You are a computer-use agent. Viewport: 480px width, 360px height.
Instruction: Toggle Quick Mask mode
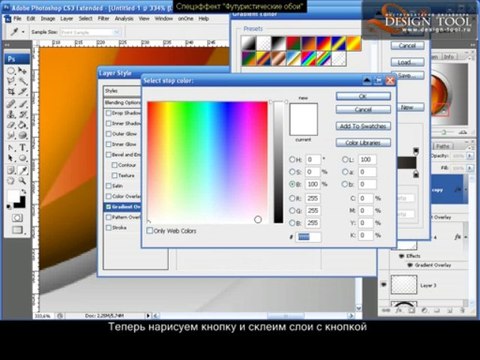click(17, 218)
